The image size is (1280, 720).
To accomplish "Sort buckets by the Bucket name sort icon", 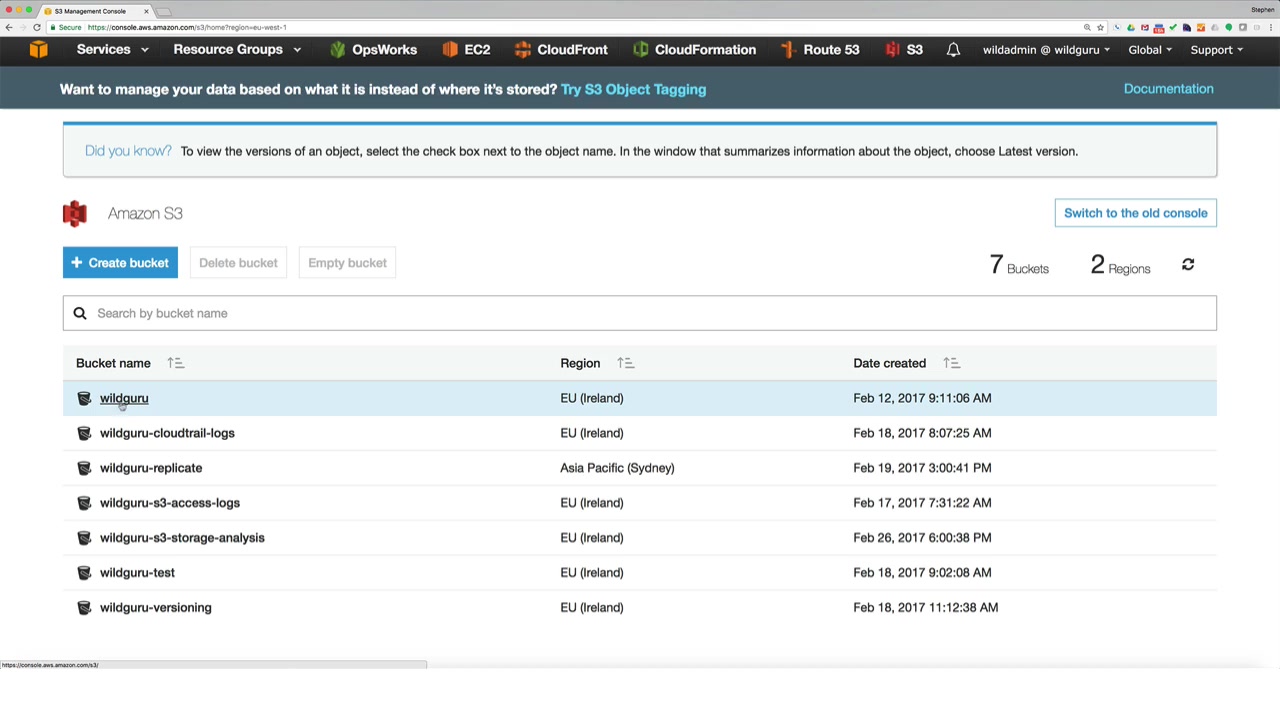I will (175, 363).
